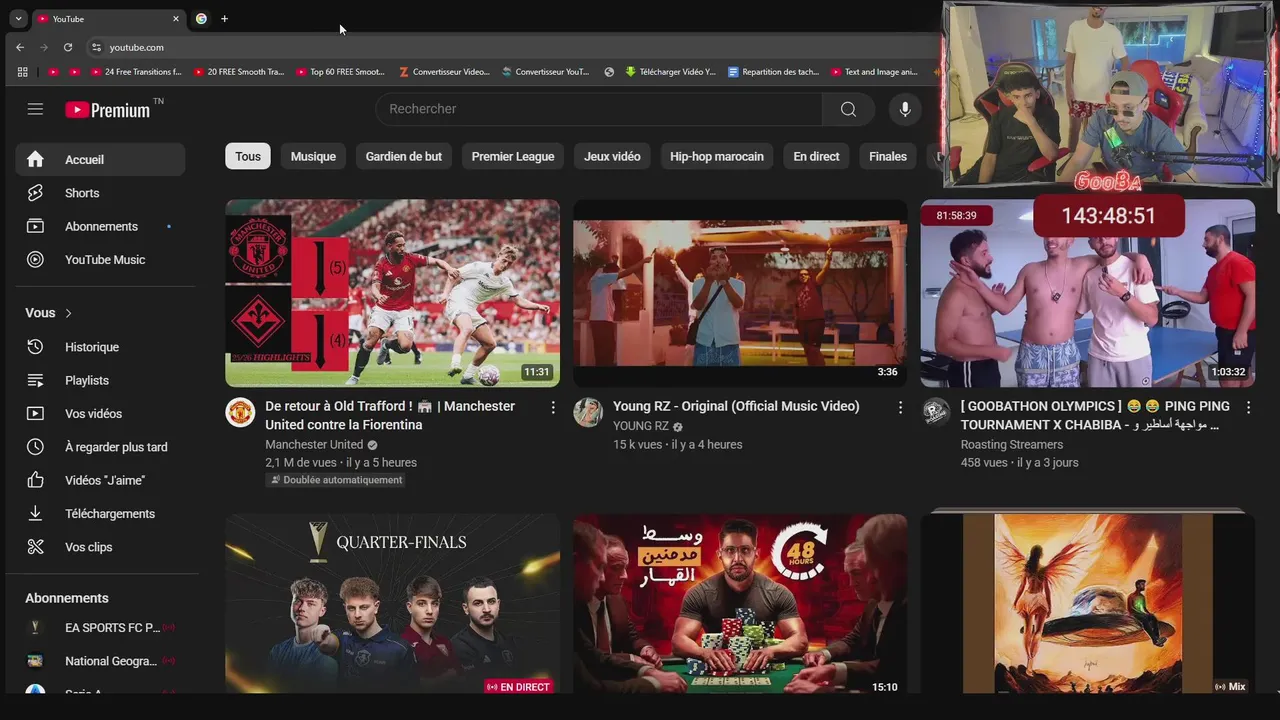The height and width of the screenshot is (720, 1280).
Task: Open bookmark 24 Free Transitions
Action: point(136,72)
